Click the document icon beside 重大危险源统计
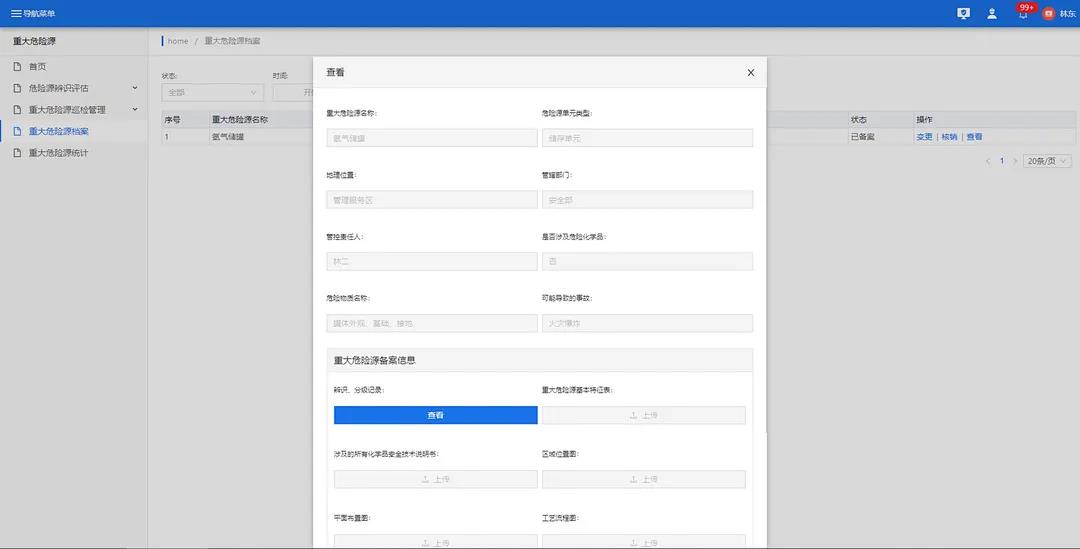Image resolution: width=1080 pixels, height=549 pixels. 17,153
